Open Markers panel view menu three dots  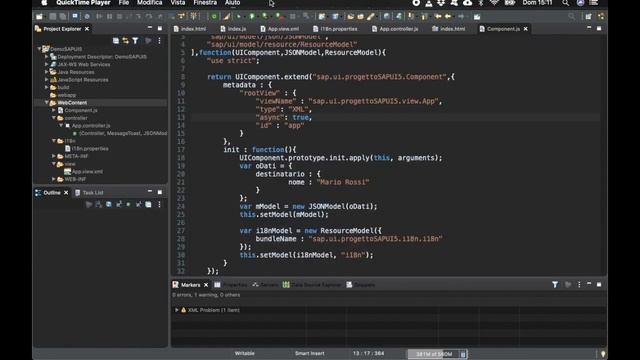(579, 284)
